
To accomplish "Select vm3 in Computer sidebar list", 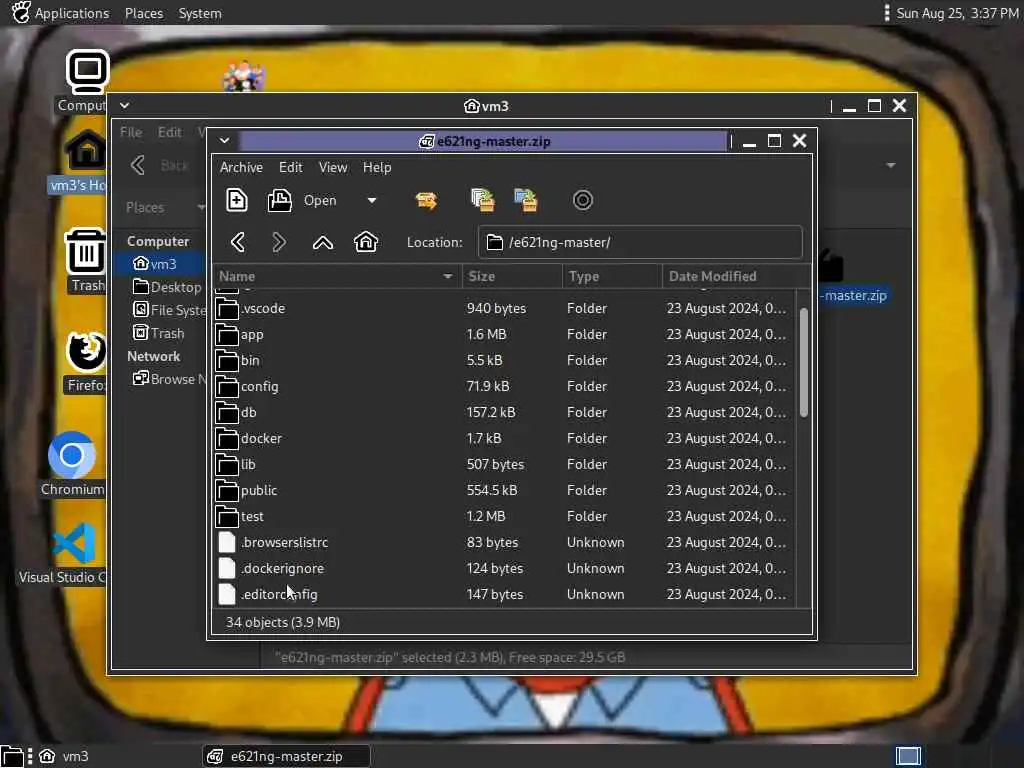I will tap(159, 264).
